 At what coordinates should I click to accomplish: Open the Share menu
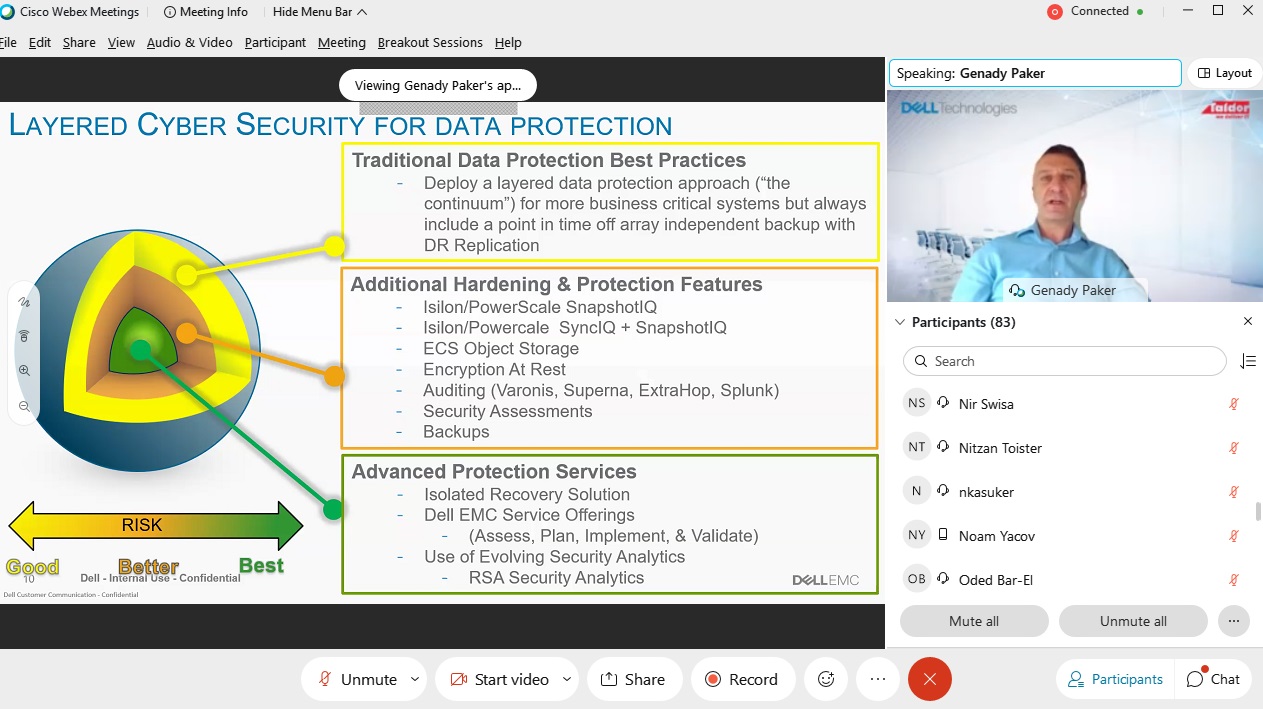79,43
